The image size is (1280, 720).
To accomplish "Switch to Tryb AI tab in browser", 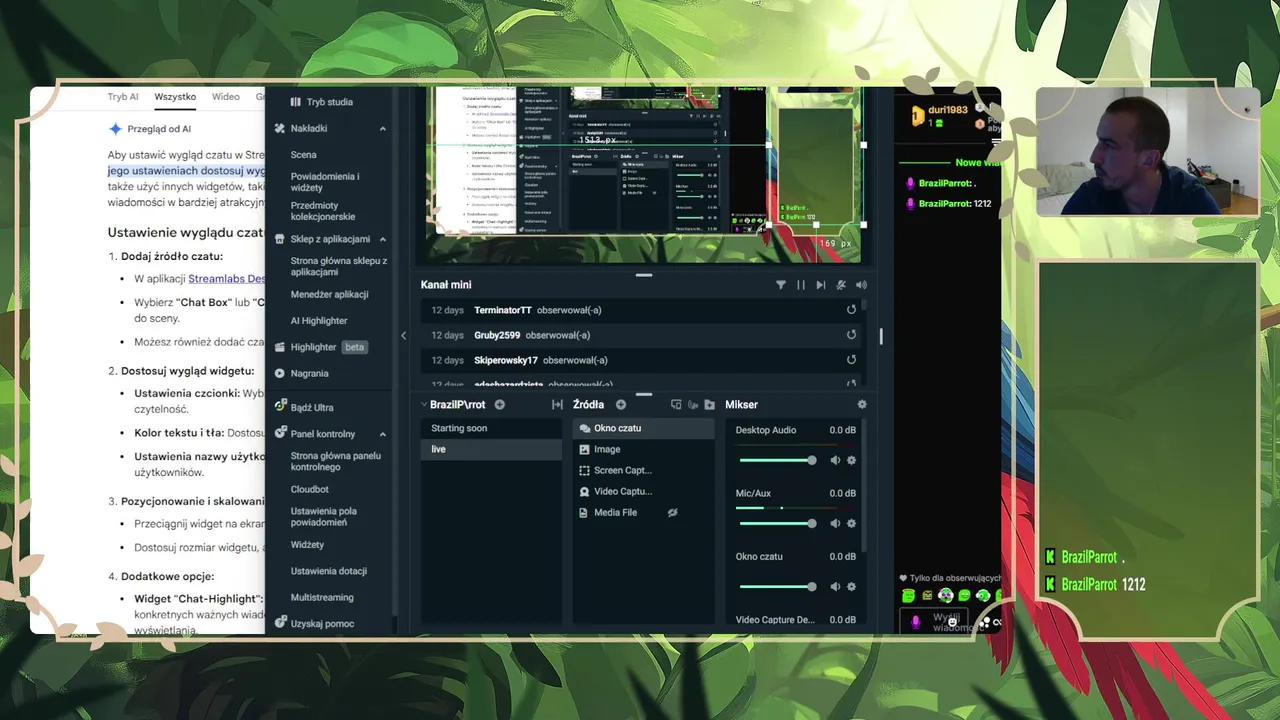I will pos(123,97).
